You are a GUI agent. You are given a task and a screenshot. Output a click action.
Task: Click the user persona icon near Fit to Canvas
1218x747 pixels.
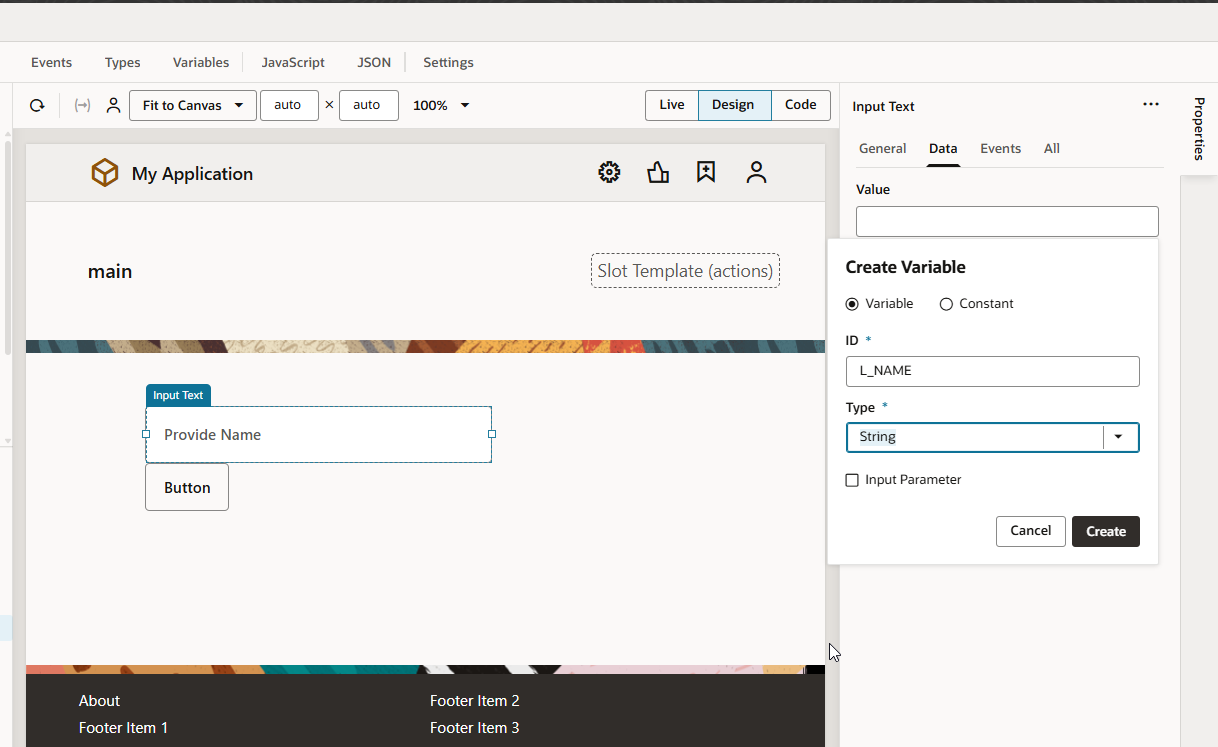(x=113, y=105)
